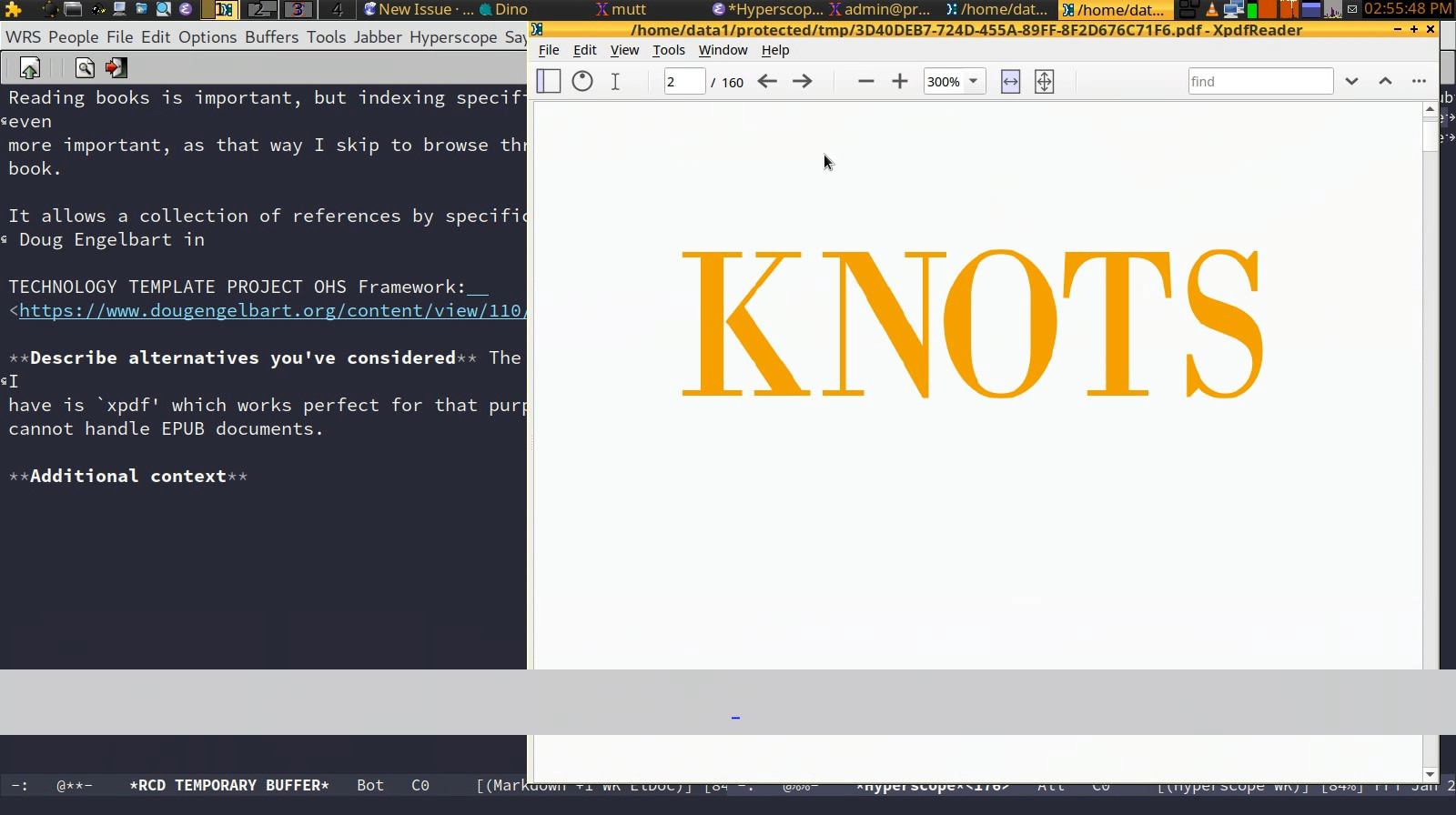Click into the find search field
1456x815 pixels.
(1260, 81)
